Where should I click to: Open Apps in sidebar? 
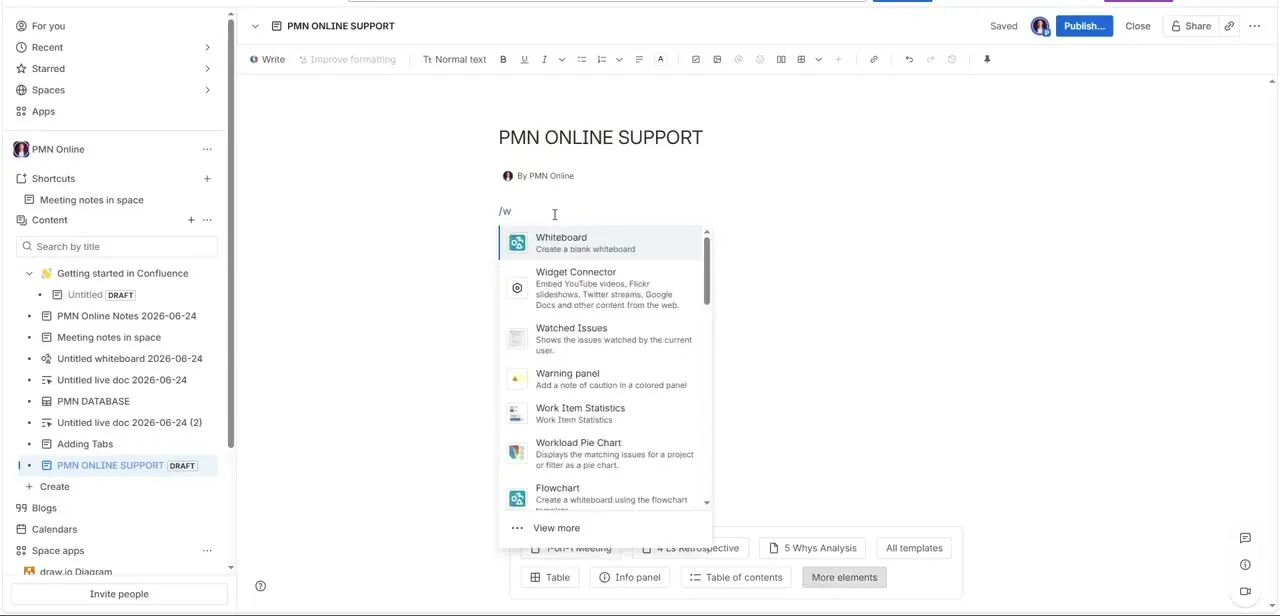coord(43,111)
